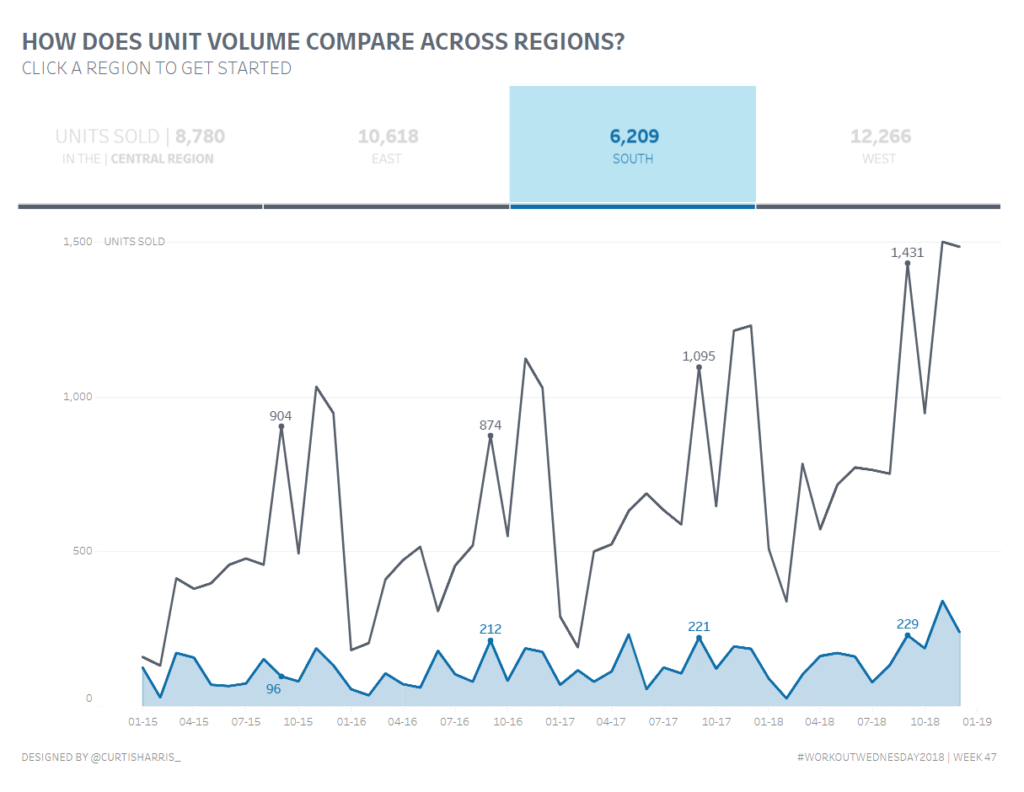Click the 1,000 gridline label on the y-axis
The height and width of the screenshot is (792, 1024).
pos(77,397)
